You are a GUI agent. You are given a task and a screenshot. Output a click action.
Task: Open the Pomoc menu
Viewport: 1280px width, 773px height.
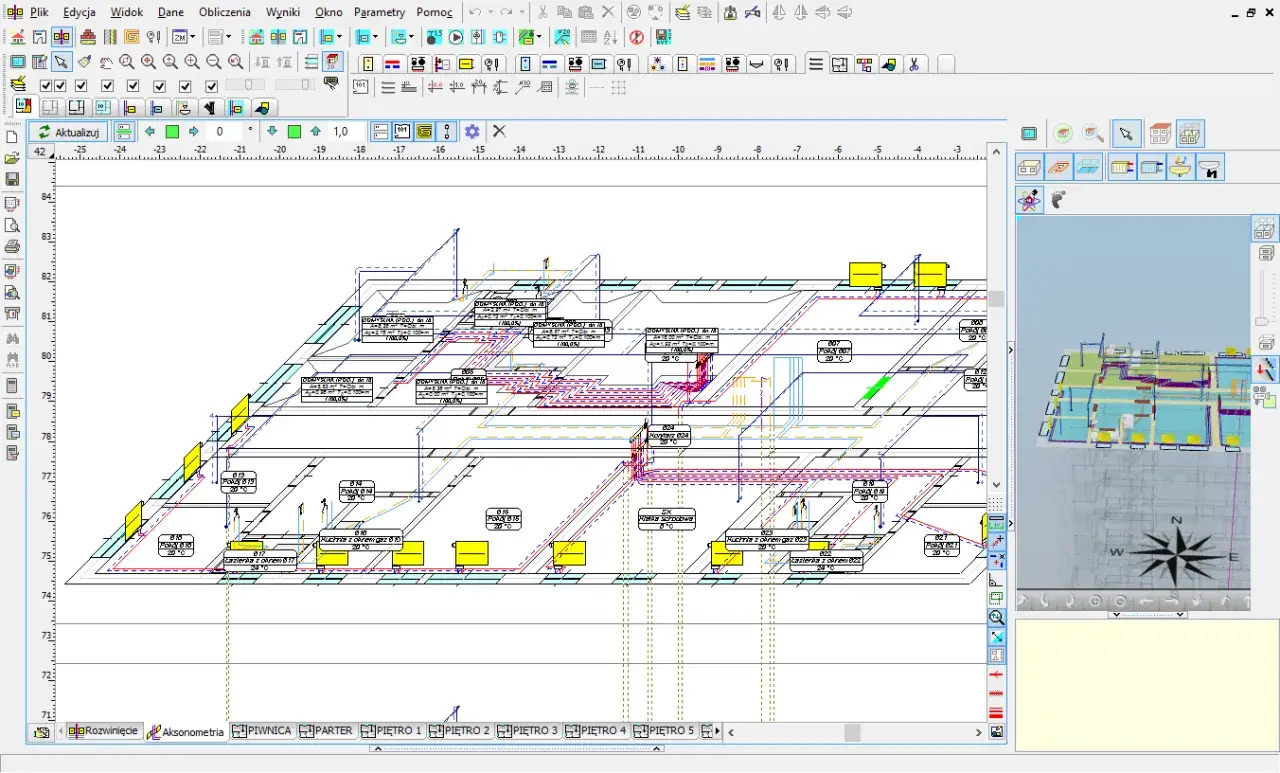click(435, 12)
